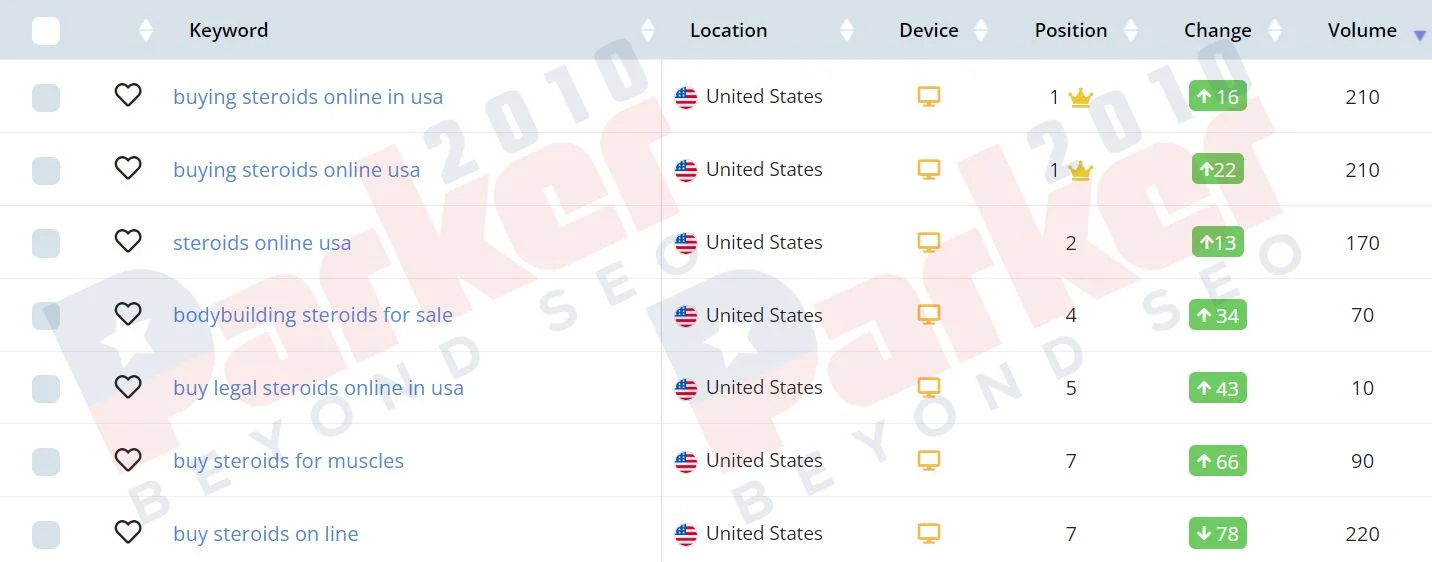Favorite the 'buying steroids online in usa' keyword heart
The image size is (1432, 562).
click(x=128, y=95)
